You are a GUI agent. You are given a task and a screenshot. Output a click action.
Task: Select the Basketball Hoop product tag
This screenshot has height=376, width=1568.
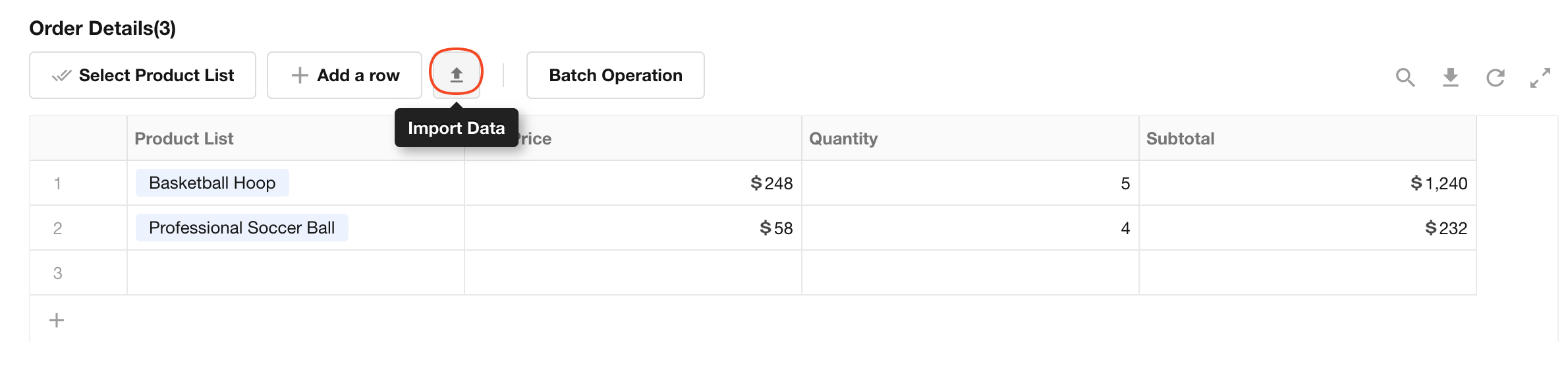212,183
